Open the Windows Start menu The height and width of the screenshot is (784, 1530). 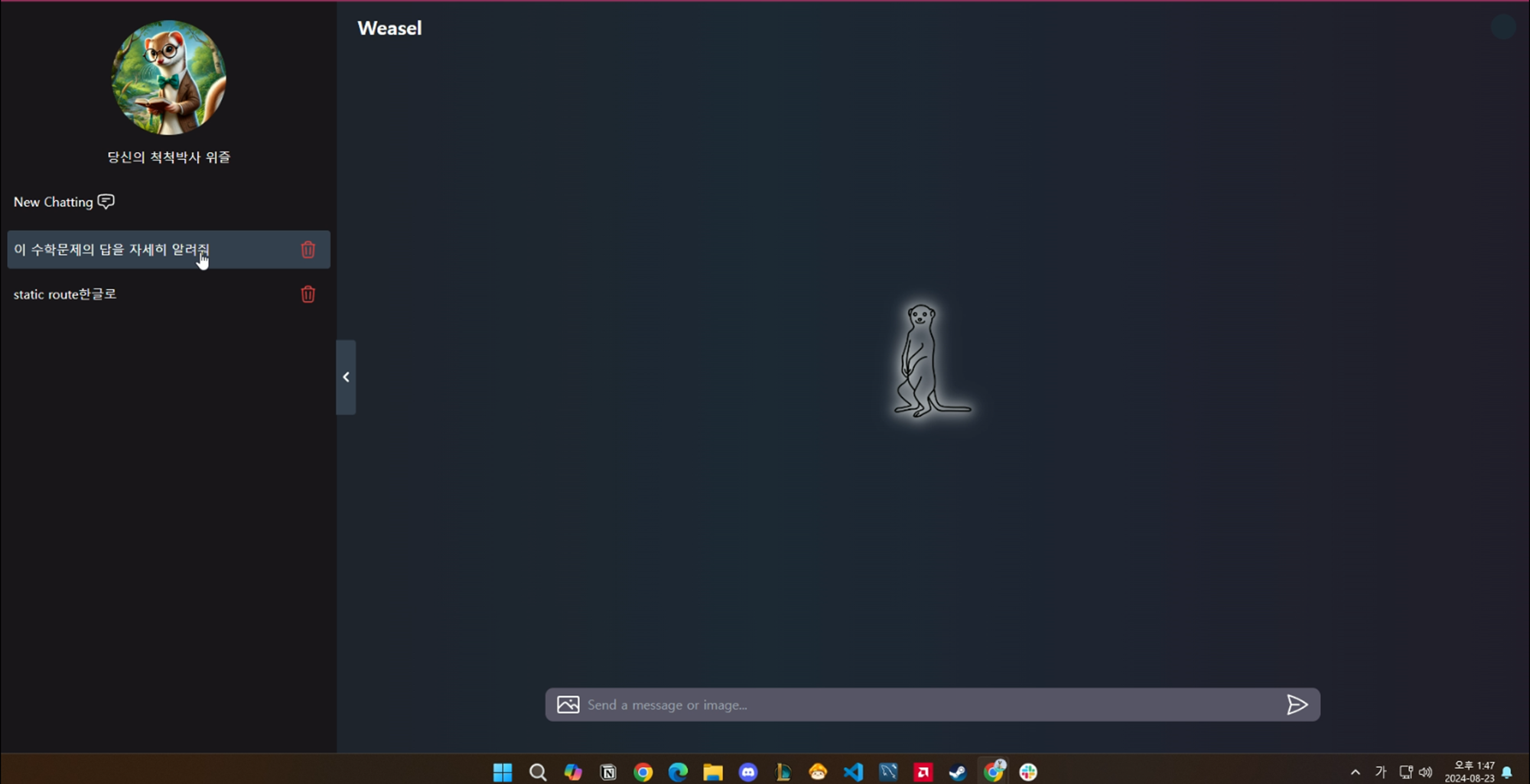pos(503,772)
